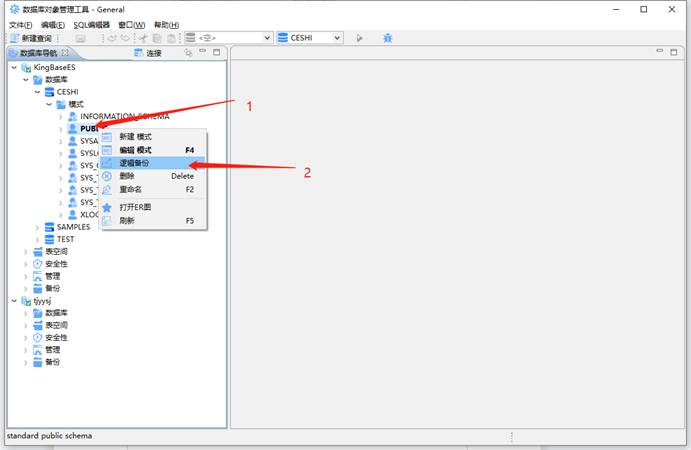
Task: Click the blue debug bug icon
Action: [x=387, y=38]
